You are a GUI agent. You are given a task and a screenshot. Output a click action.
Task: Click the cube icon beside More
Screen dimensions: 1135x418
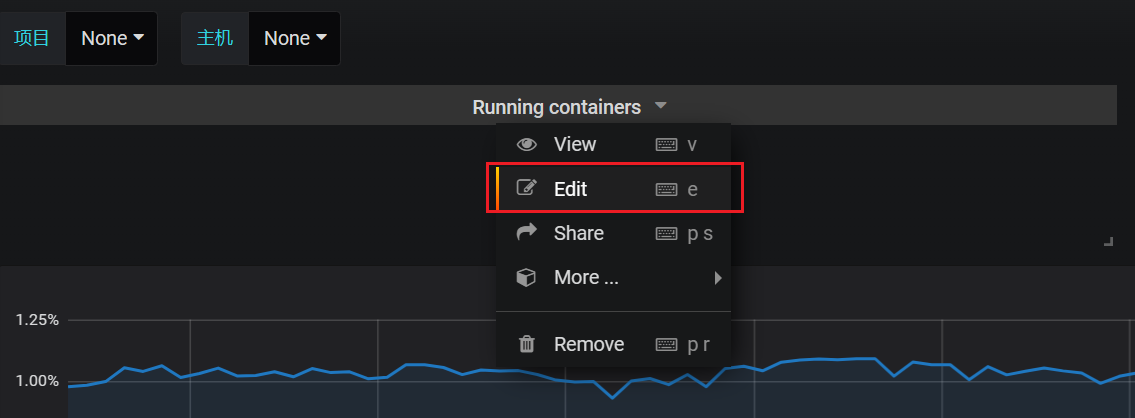[x=526, y=277]
